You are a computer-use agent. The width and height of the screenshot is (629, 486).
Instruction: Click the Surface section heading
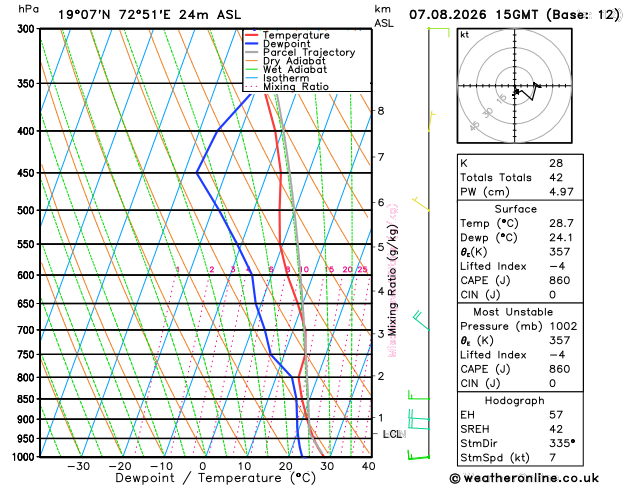(x=515, y=209)
